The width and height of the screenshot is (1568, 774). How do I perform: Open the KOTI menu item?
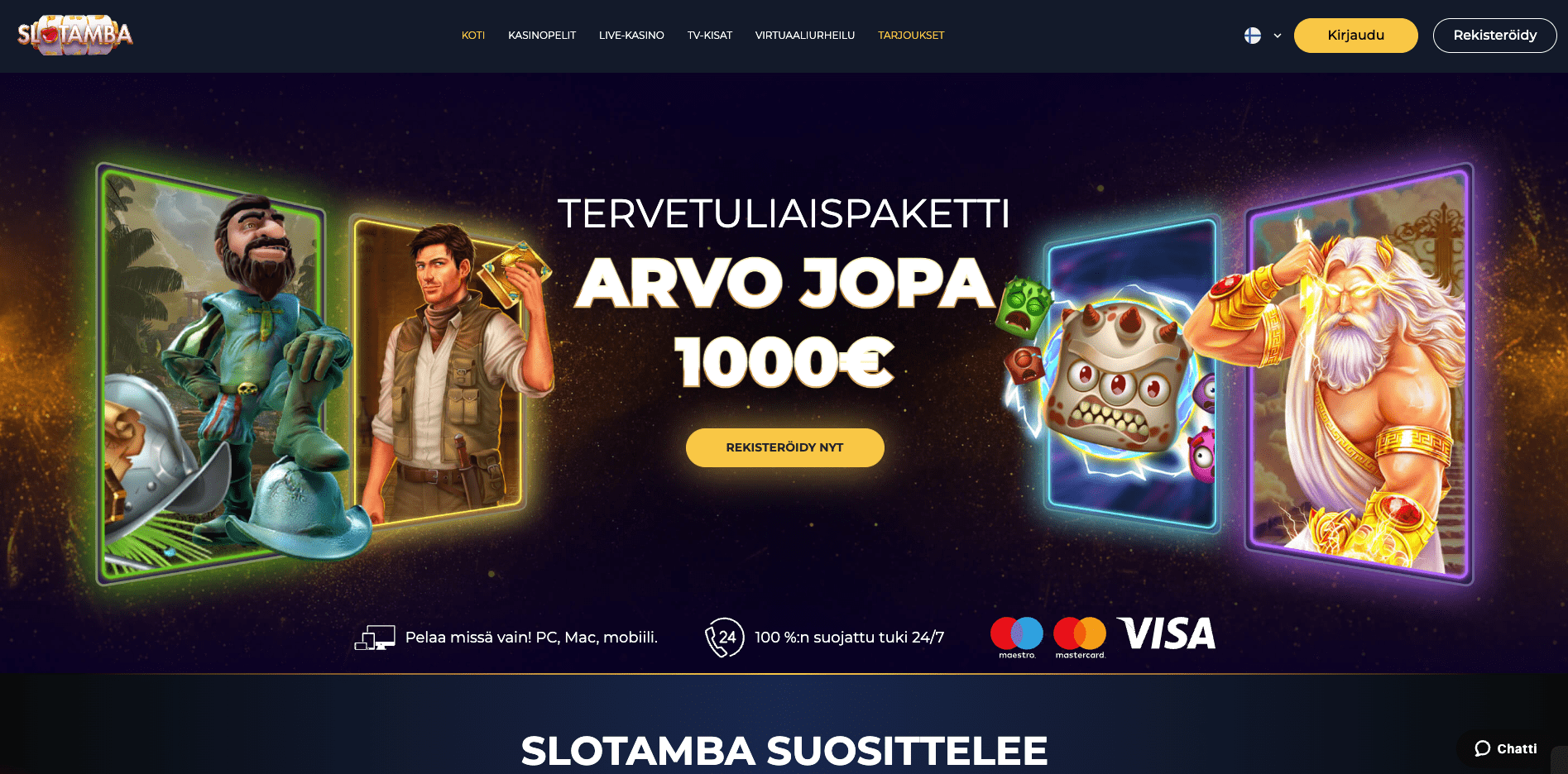pyautogui.click(x=473, y=36)
